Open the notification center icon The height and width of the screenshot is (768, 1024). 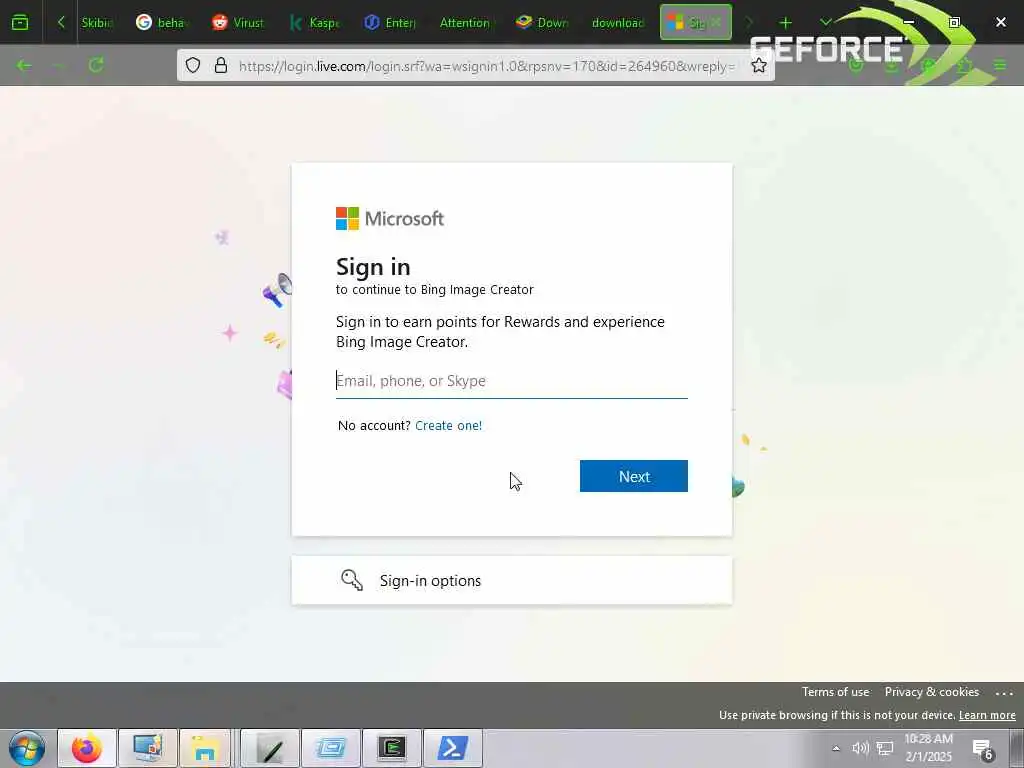coord(983,748)
